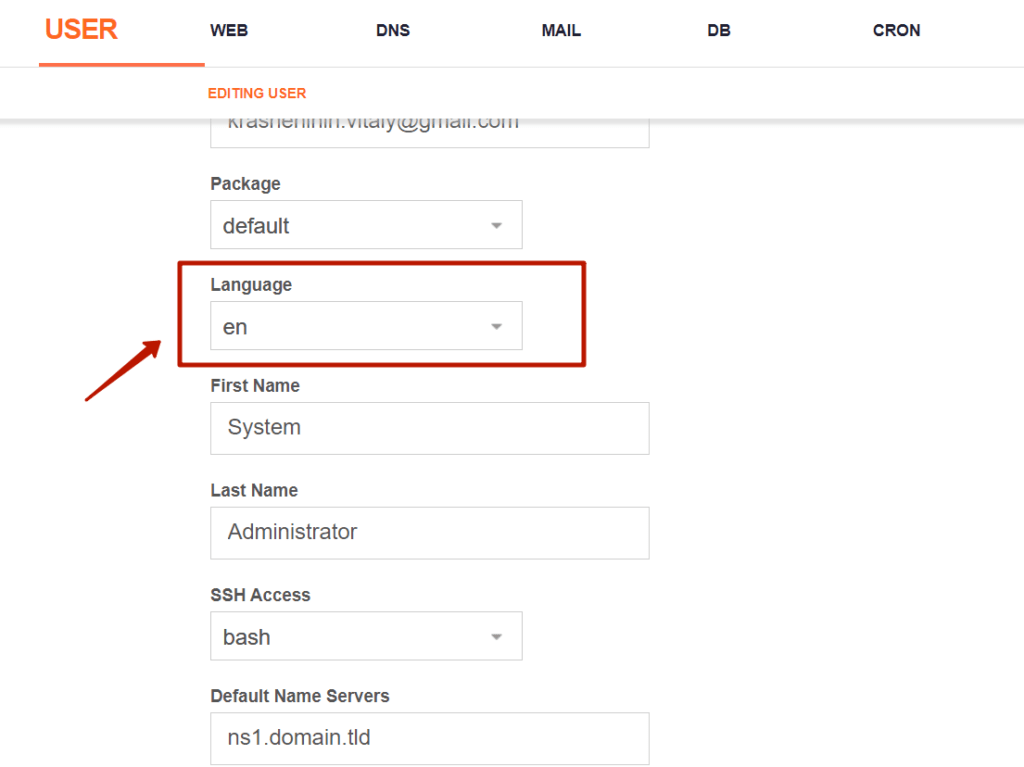Viewport: 1024px width, 767px height.
Task: Click the SSH Access label
Action: (x=260, y=595)
